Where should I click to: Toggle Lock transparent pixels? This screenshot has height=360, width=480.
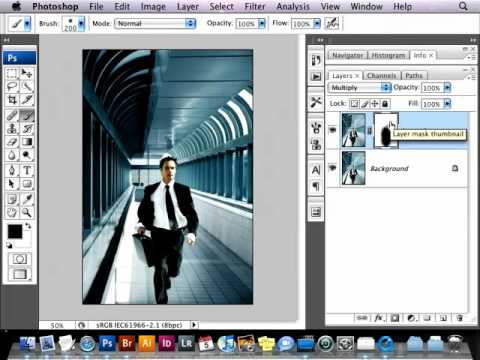point(354,104)
